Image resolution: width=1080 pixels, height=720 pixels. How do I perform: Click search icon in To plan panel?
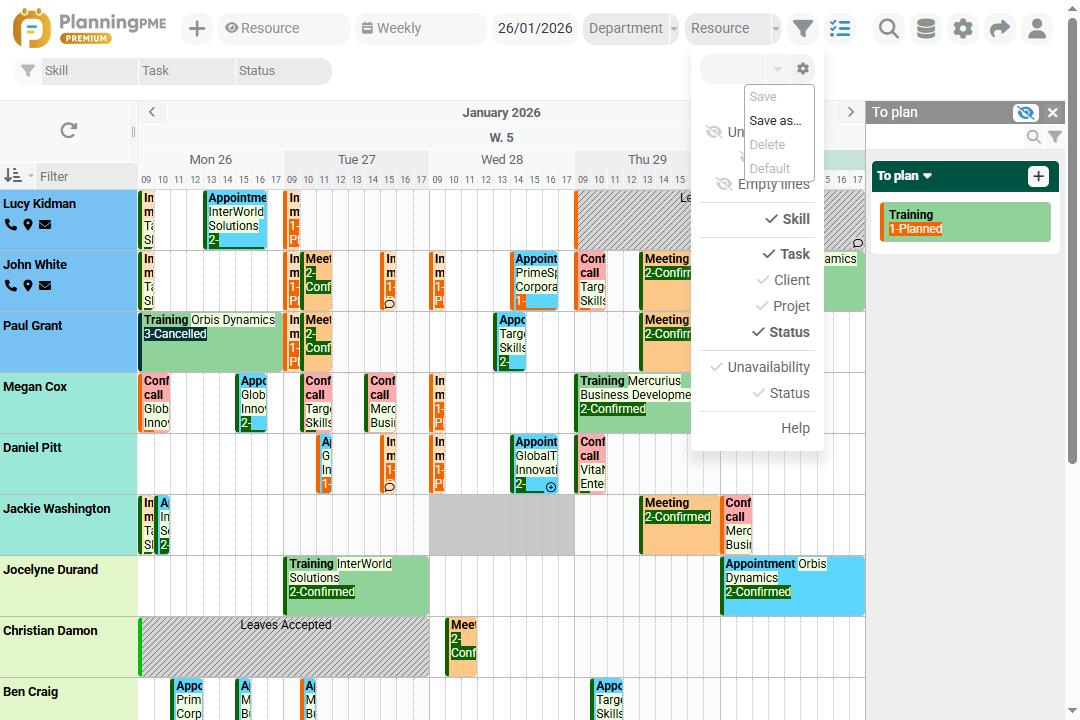(x=1033, y=136)
